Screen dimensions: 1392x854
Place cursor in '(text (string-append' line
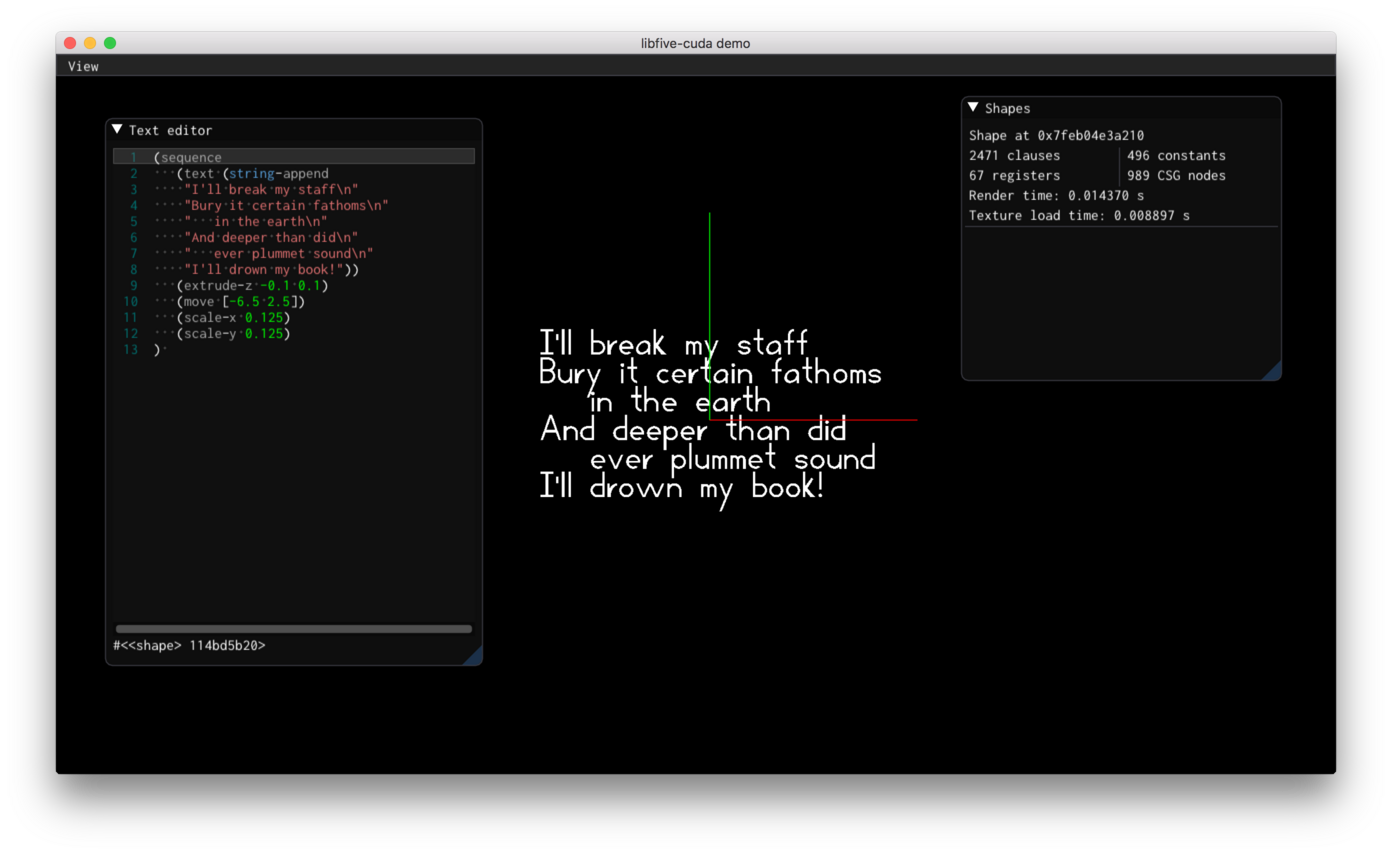tap(252, 173)
